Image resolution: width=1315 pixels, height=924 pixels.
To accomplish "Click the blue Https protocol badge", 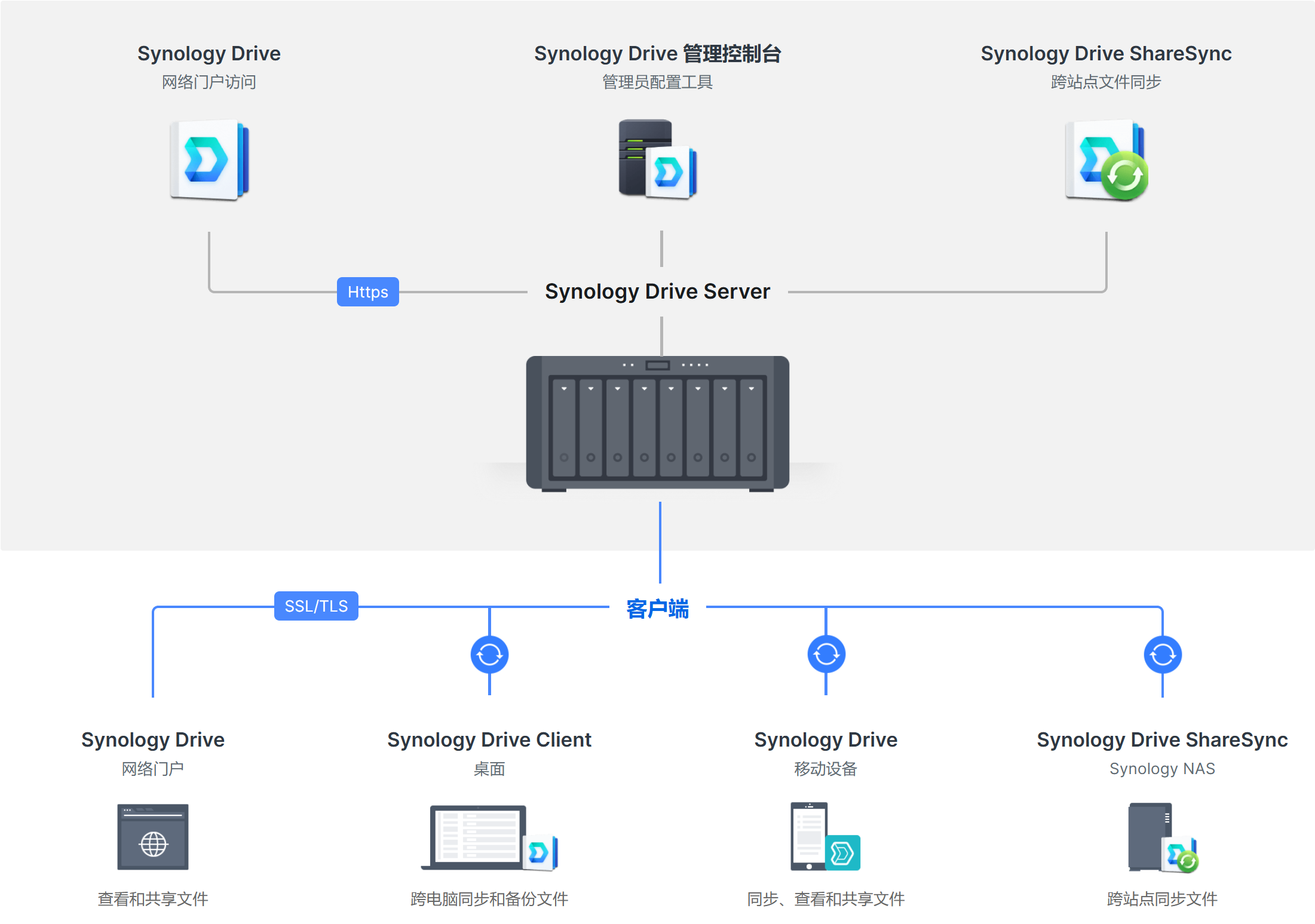I will tap(368, 292).
